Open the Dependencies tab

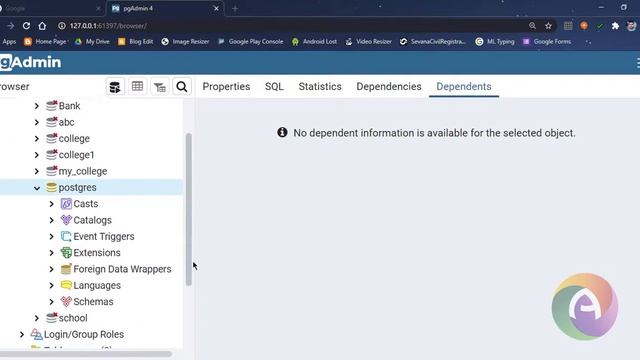click(389, 87)
